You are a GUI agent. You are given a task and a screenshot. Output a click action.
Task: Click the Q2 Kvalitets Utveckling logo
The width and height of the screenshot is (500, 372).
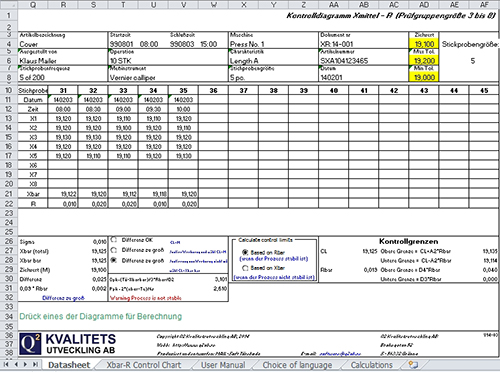click(x=68, y=344)
